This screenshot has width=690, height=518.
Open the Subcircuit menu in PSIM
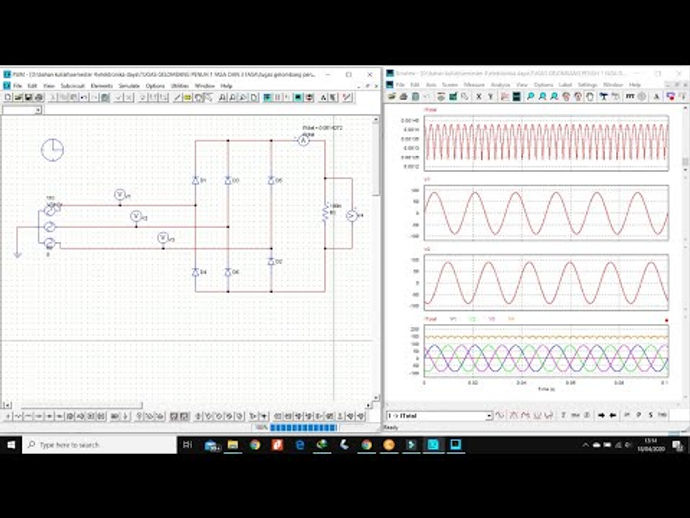[72, 86]
